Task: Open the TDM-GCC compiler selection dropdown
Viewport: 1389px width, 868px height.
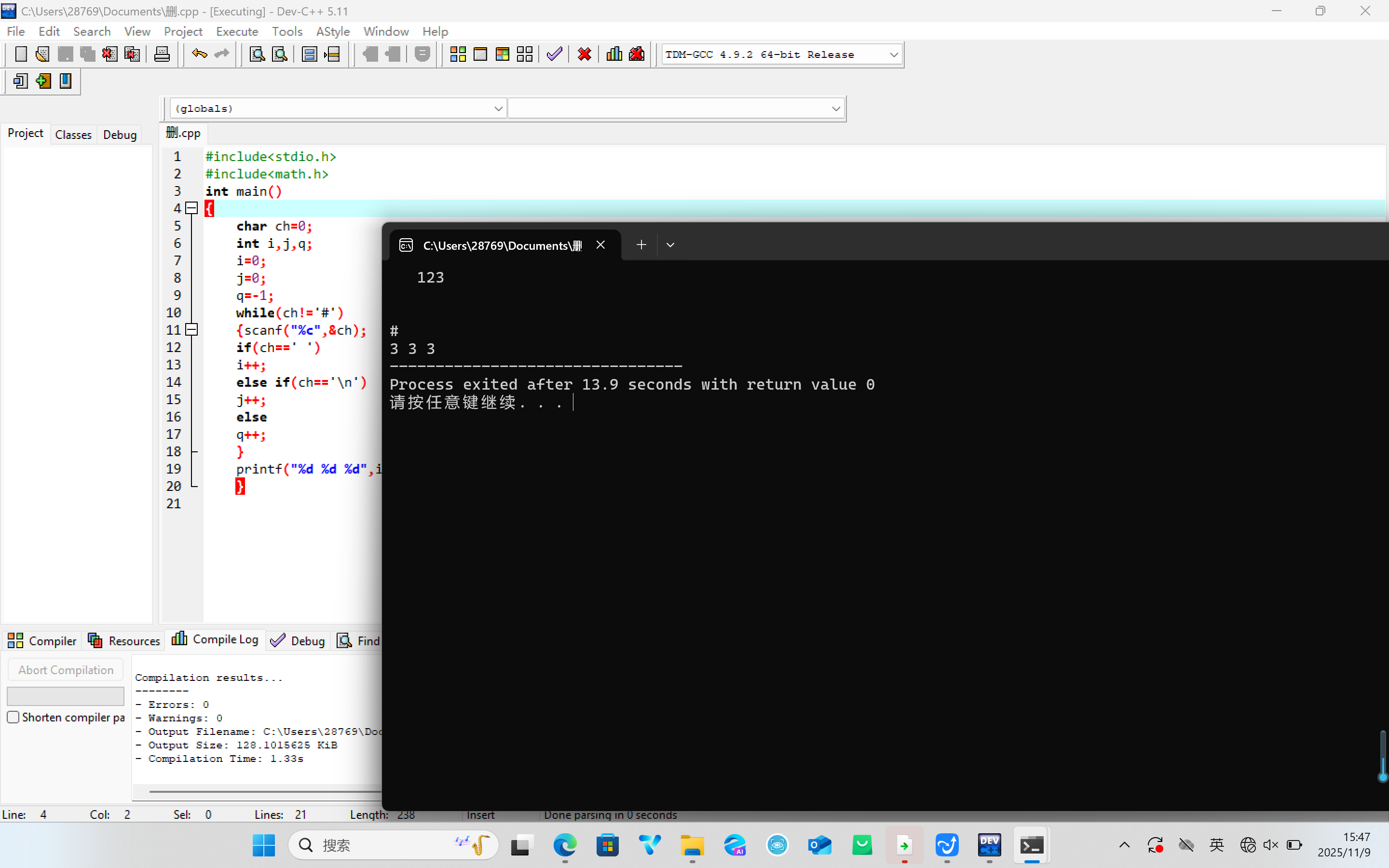Action: tap(893, 55)
